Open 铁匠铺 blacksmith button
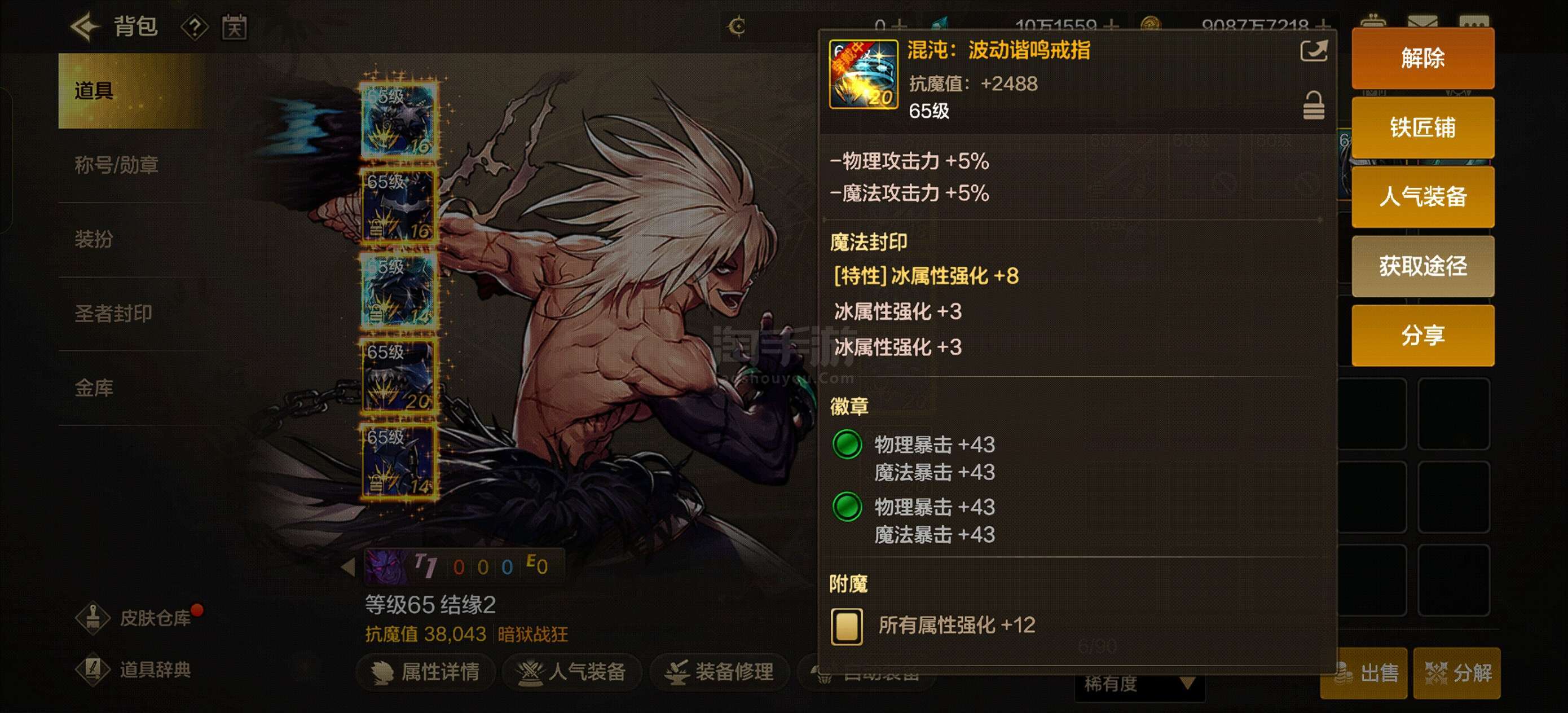The image size is (1568, 713). [x=1422, y=127]
